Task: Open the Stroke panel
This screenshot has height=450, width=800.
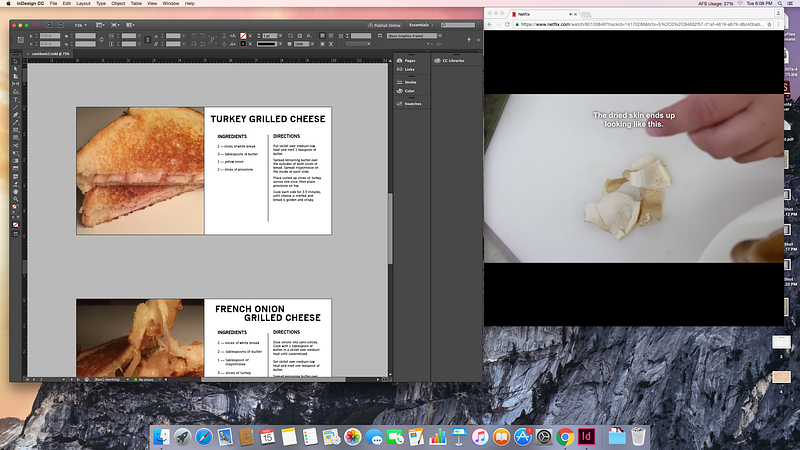Action: (x=408, y=84)
